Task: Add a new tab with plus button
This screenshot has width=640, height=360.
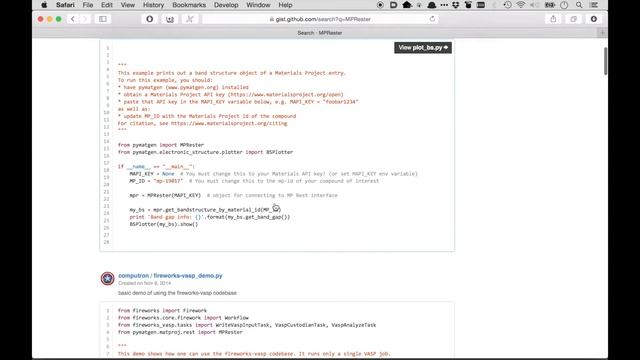Action: point(602,33)
